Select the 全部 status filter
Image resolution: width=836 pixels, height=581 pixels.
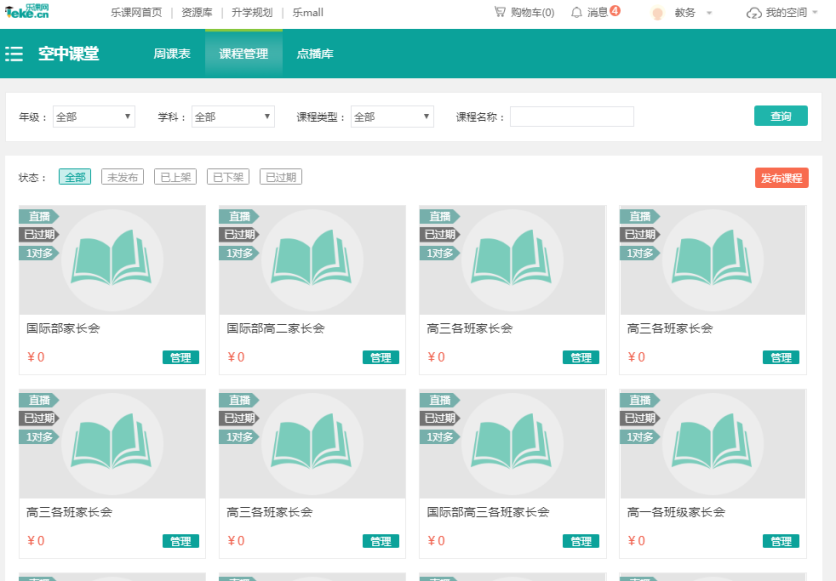(x=75, y=177)
